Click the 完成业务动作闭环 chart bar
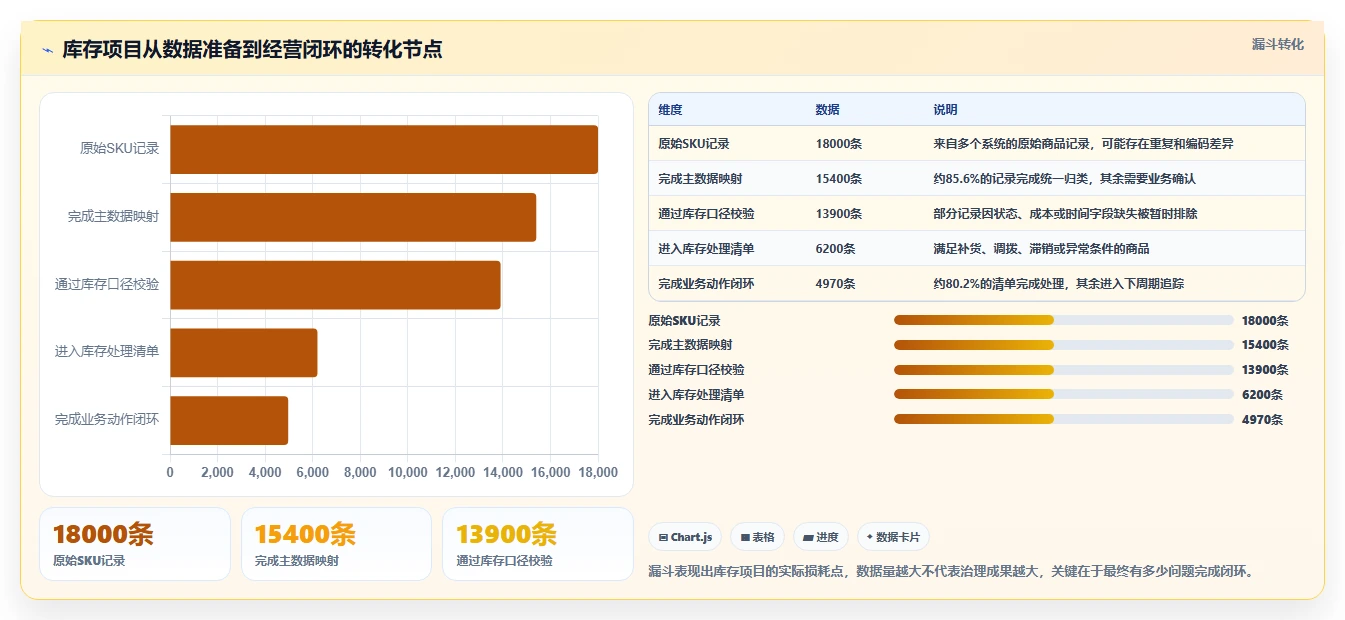The image size is (1345, 620). pyautogui.click(x=229, y=420)
